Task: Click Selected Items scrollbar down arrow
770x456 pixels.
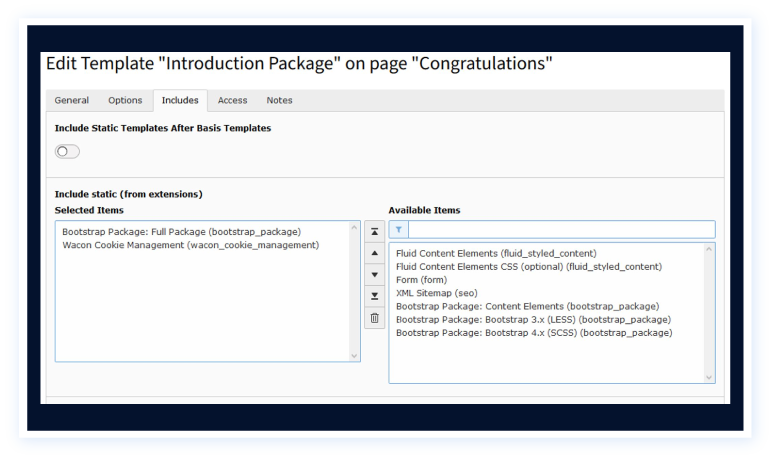Action: 353,355
